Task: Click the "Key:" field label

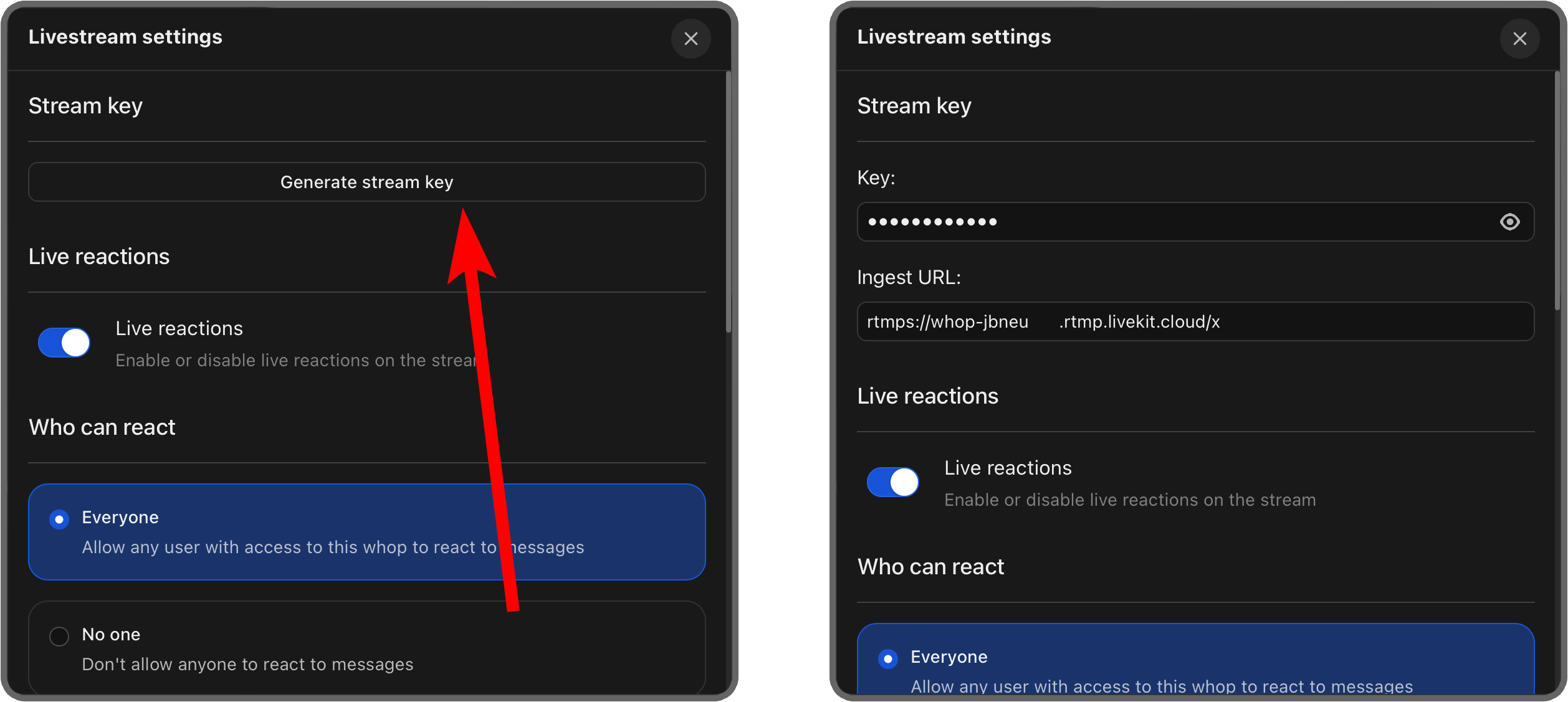Action: (x=876, y=178)
